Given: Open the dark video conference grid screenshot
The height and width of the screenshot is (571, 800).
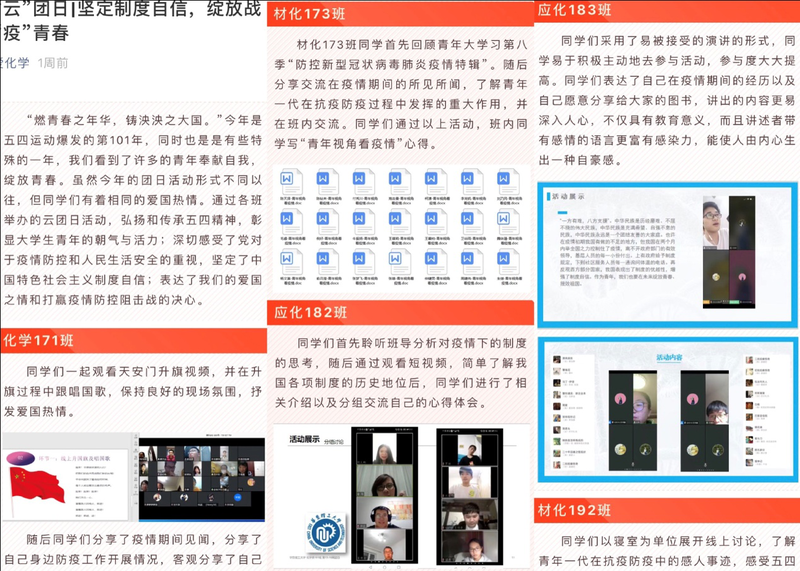Looking at the screenshot, I should point(200,476).
